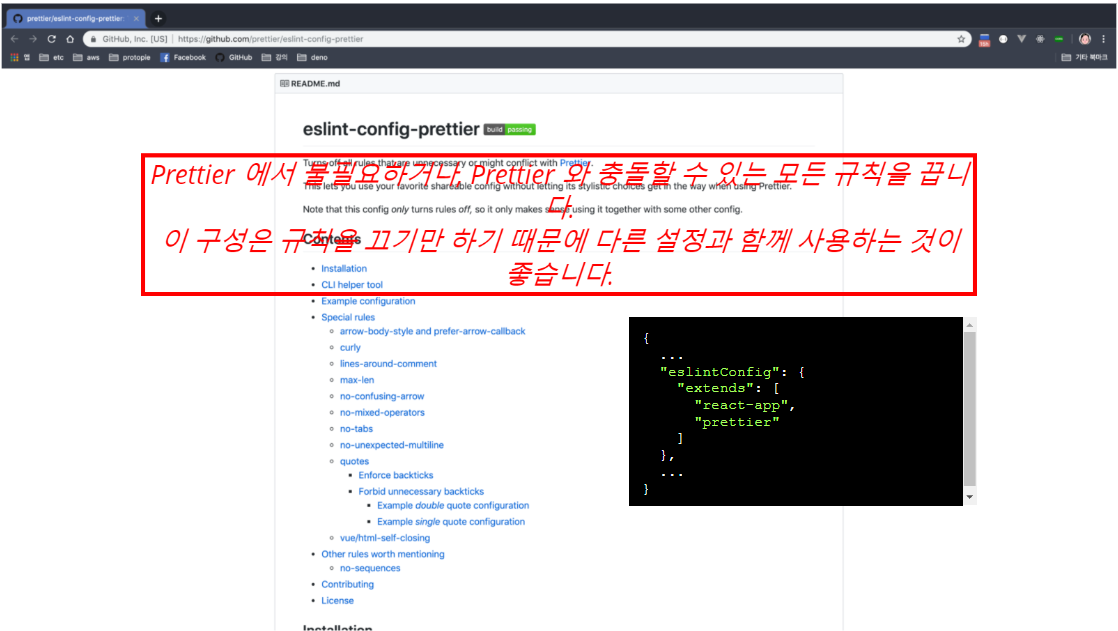
Task: Jump to the Example configuration section
Action: [368, 301]
